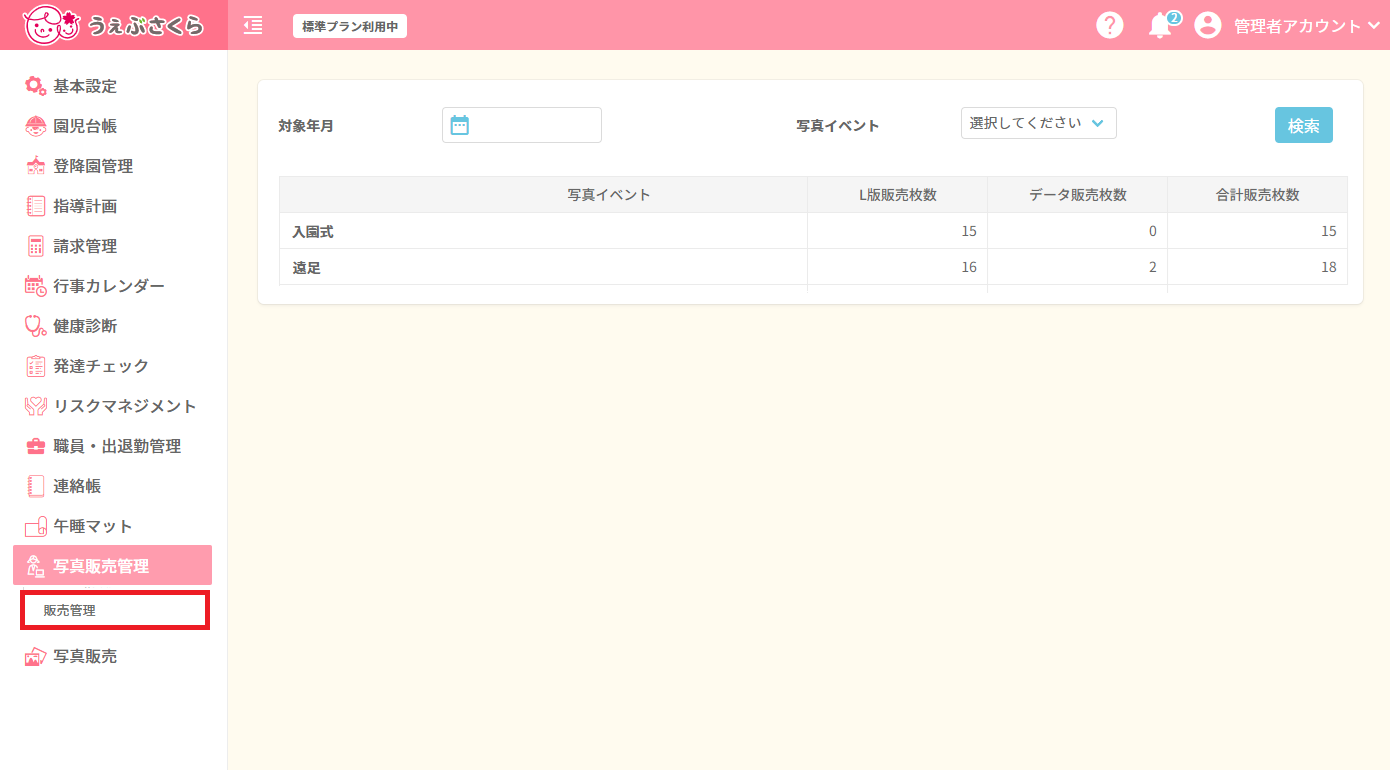Click the photo icon beside 写真販売
The image size is (1390, 770).
[35, 656]
